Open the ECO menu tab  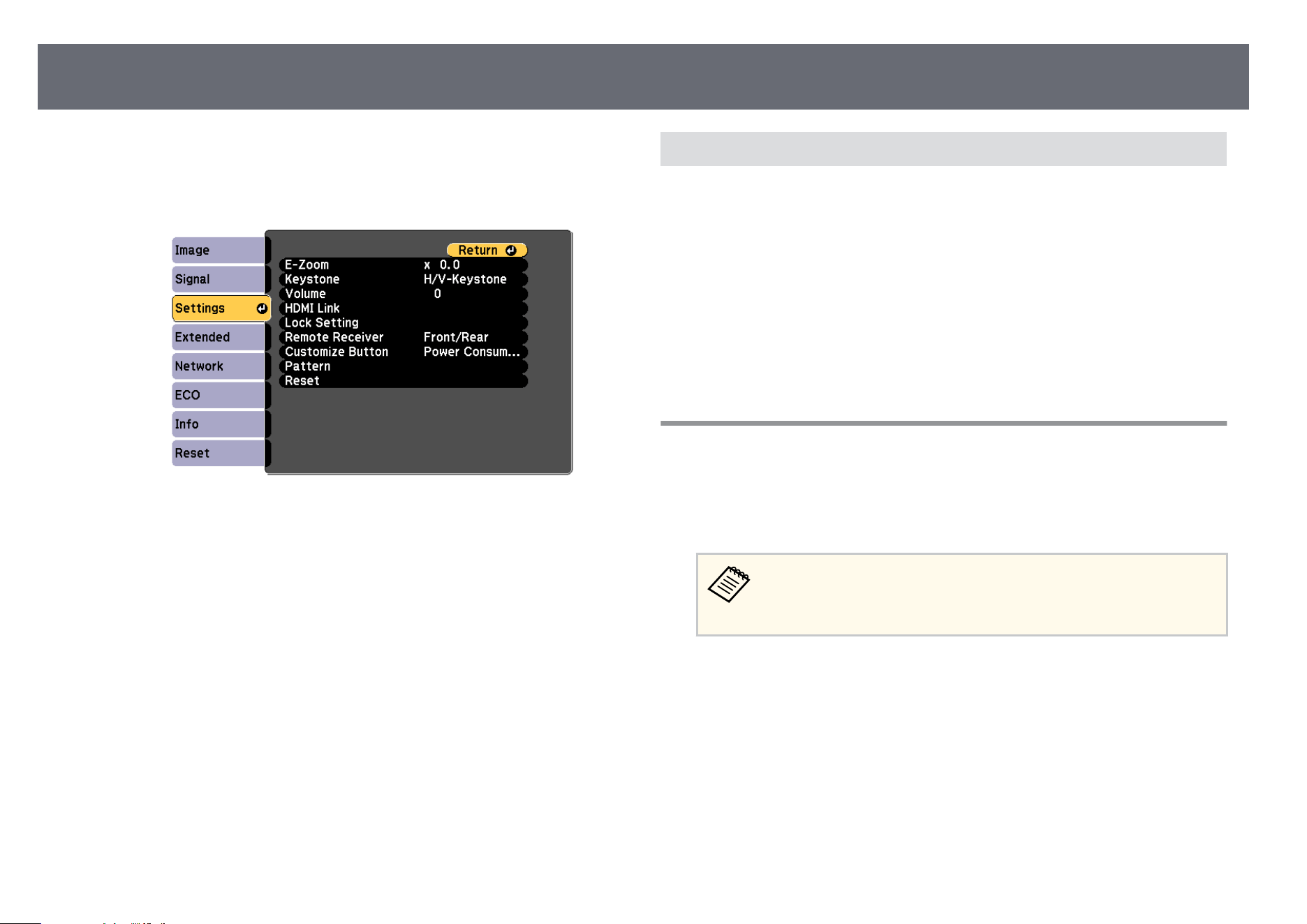pyautogui.click(x=219, y=395)
